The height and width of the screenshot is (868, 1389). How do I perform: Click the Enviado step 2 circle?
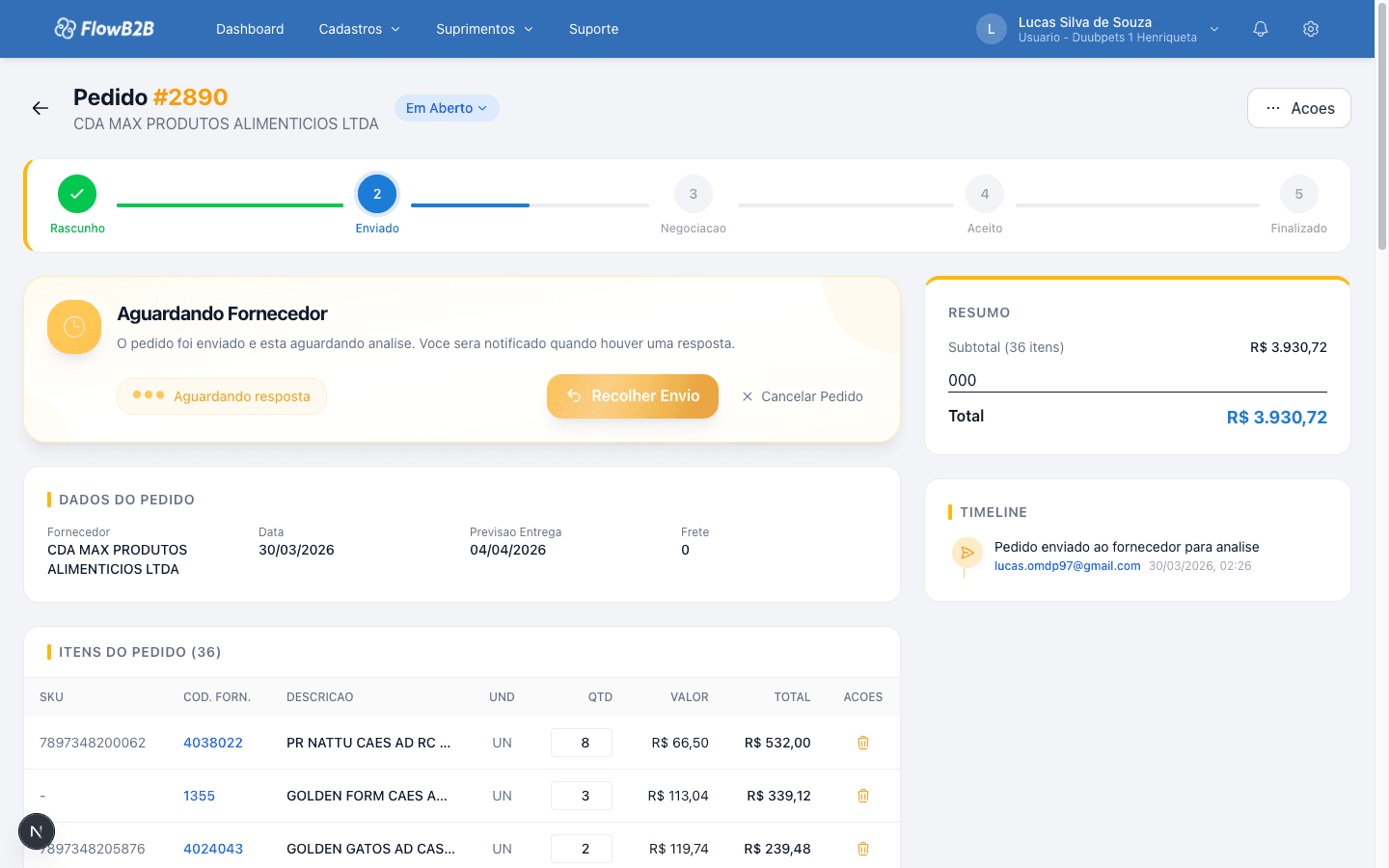tap(377, 194)
